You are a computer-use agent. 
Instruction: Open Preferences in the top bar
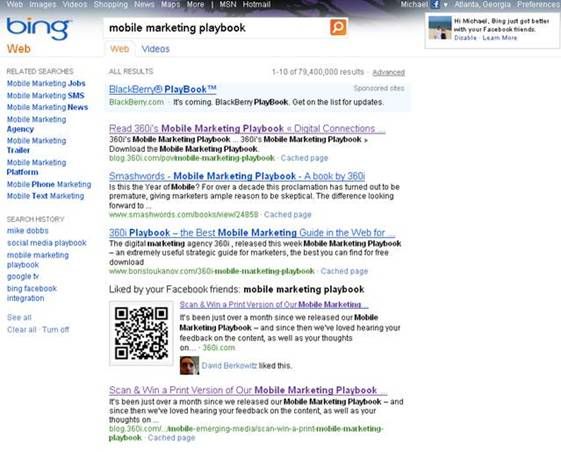pos(538,4)
